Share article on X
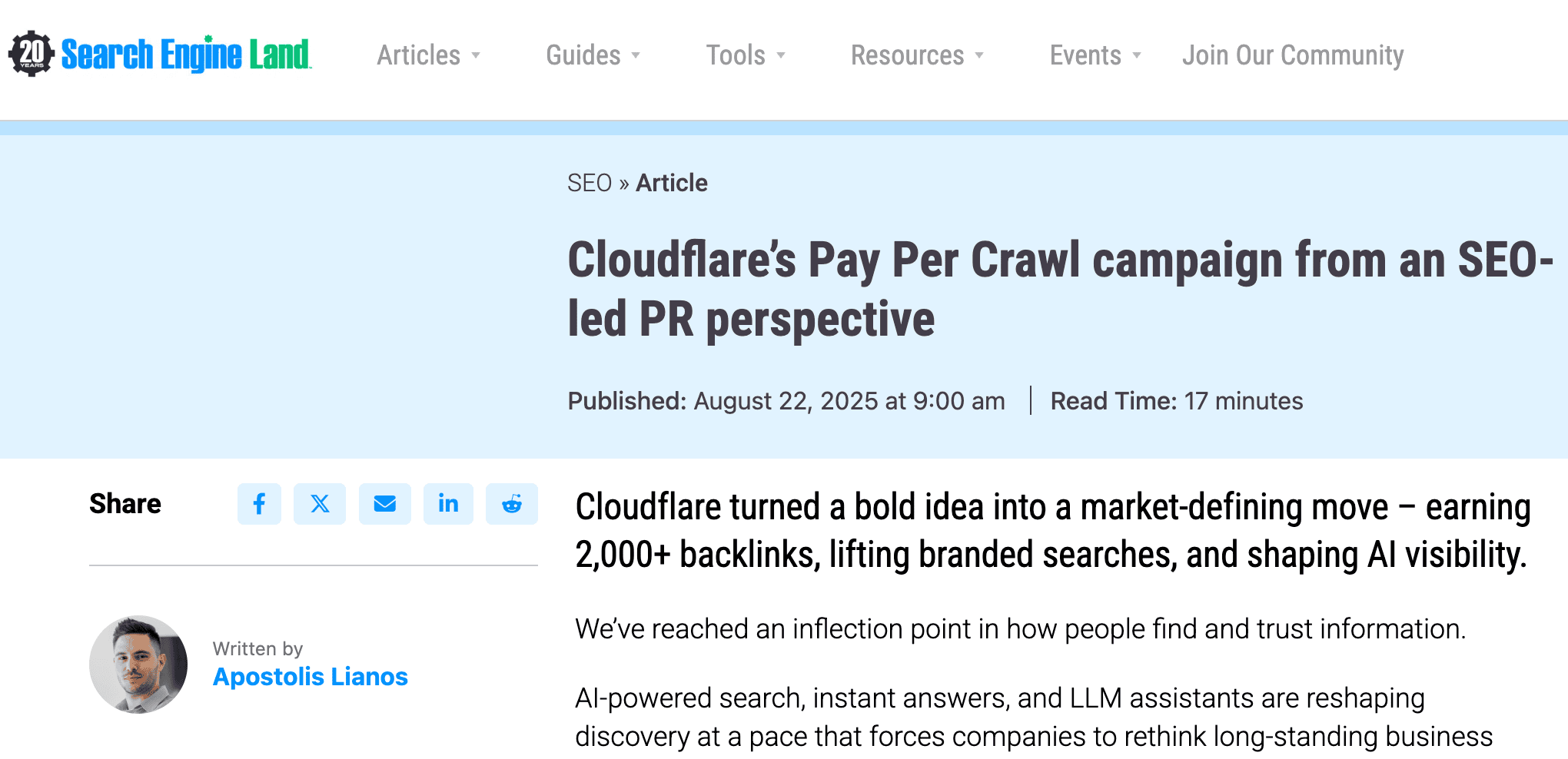Screen dimensions: 1568x759 tap(320, 504)
